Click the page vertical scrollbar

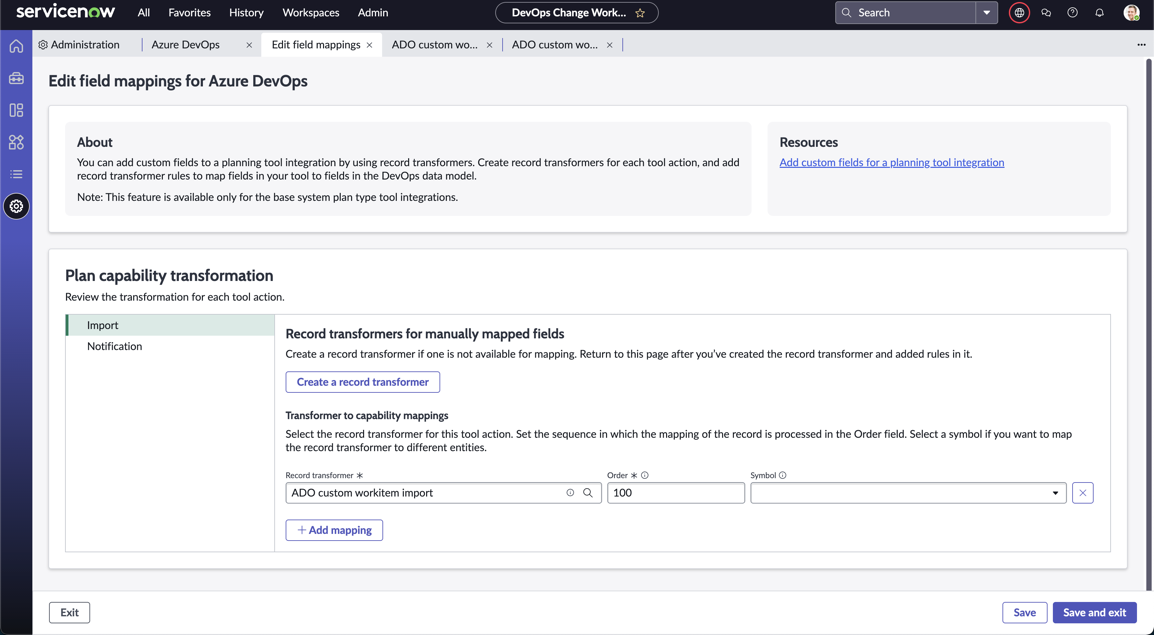coord(1149,324)
